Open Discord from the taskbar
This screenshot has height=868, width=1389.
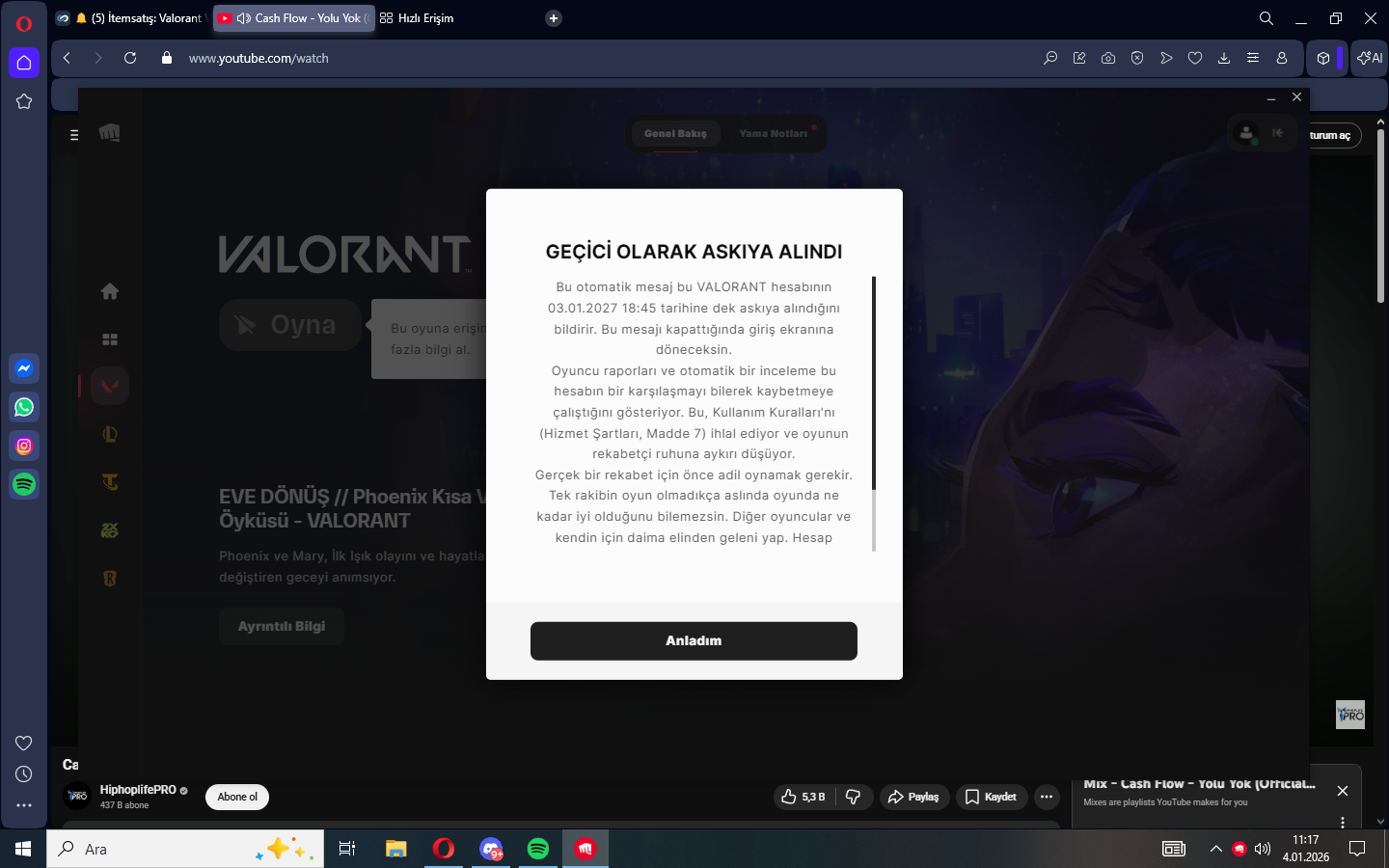tap(491, 849)
